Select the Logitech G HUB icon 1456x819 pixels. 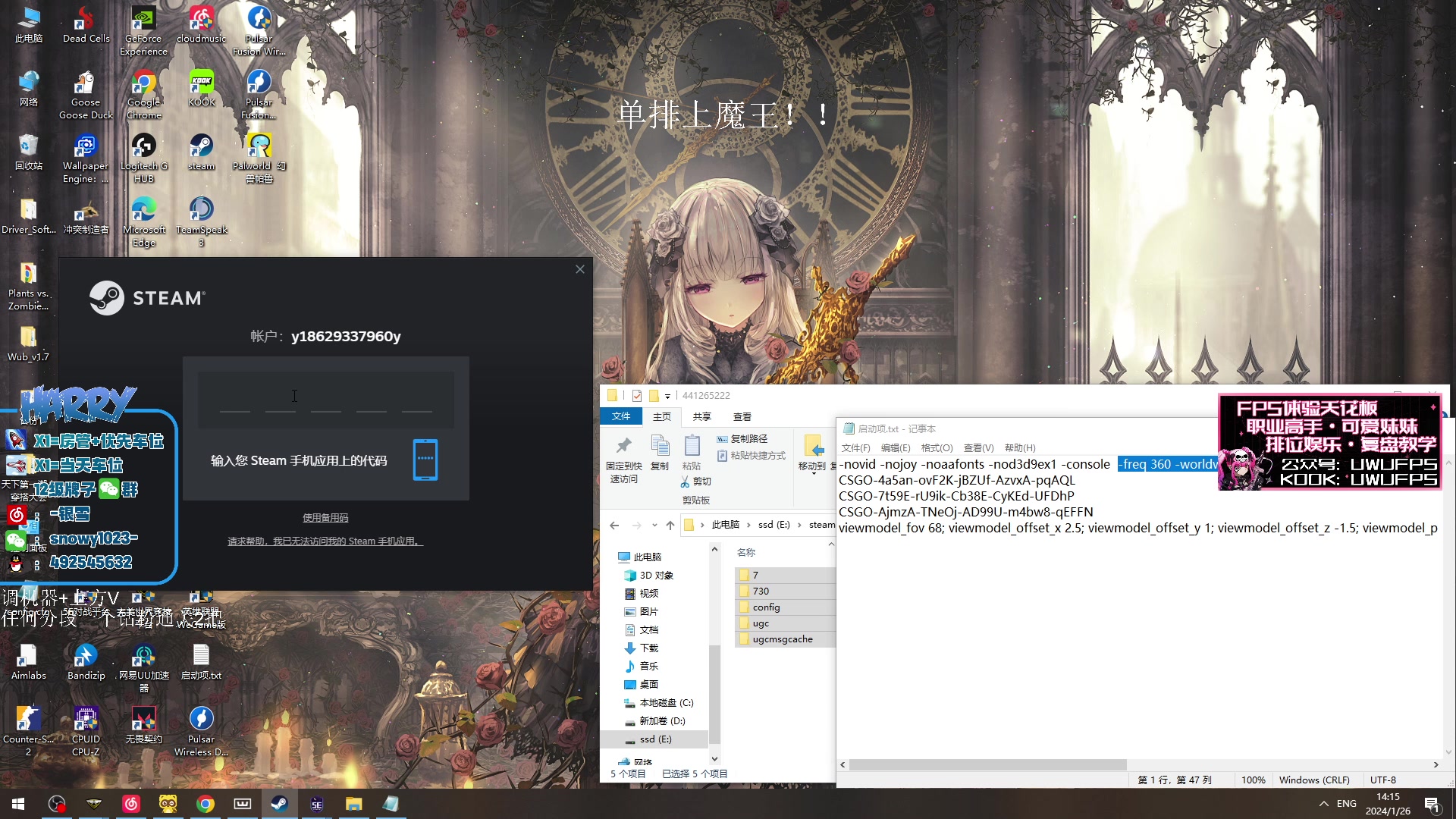[143, 158]
